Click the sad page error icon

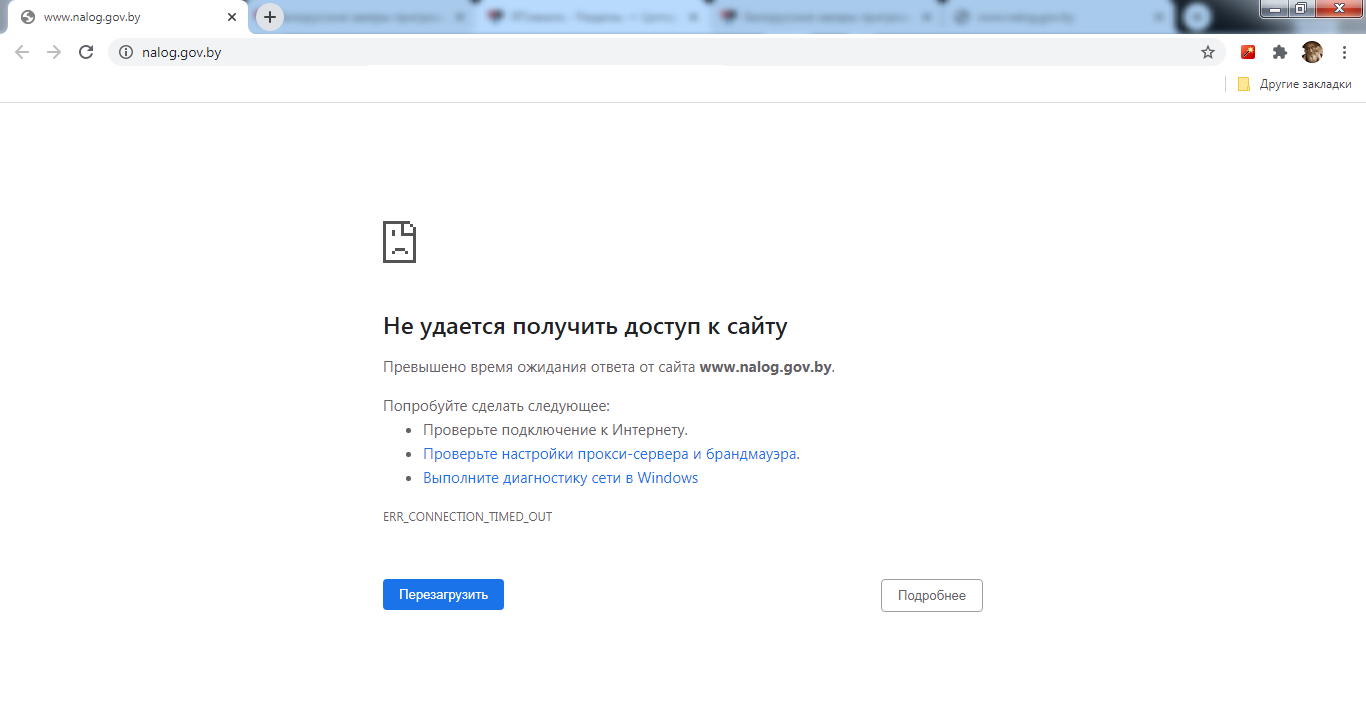coord(399,242)
